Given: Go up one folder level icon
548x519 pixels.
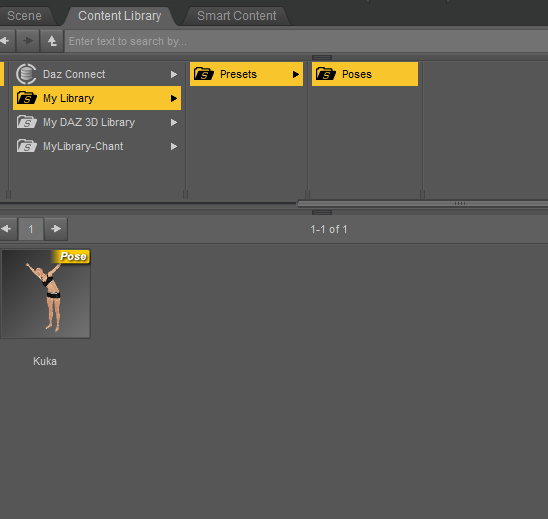Looking at the screenshot, I should coord(52,41).
